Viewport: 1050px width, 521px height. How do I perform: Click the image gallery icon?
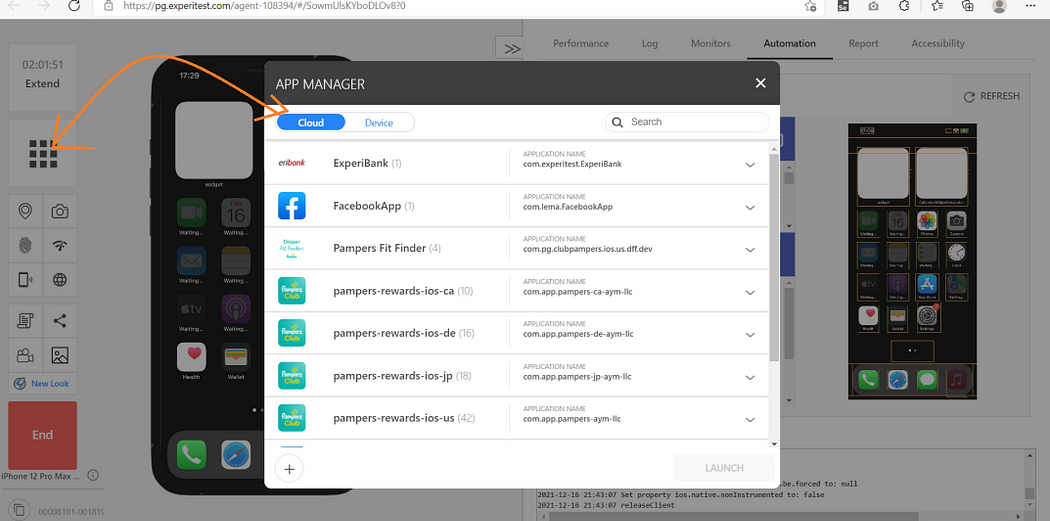pos(60,355)
